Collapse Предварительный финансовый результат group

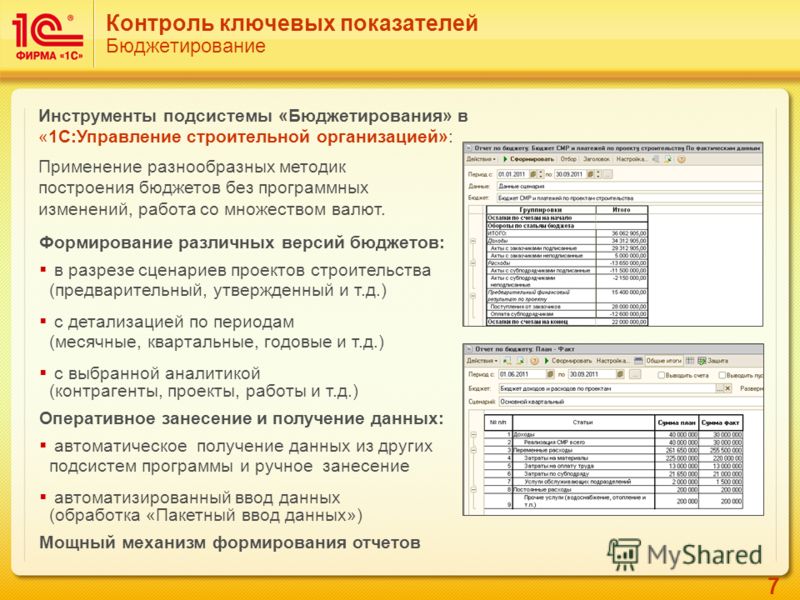click(473, 296)
